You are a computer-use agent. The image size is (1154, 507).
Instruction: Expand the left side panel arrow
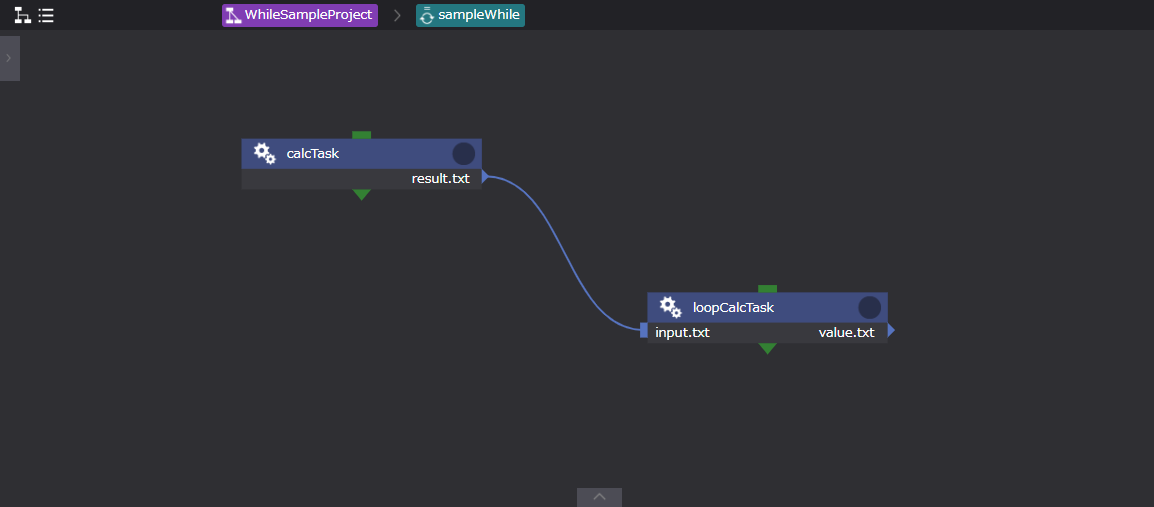(9, 58)
